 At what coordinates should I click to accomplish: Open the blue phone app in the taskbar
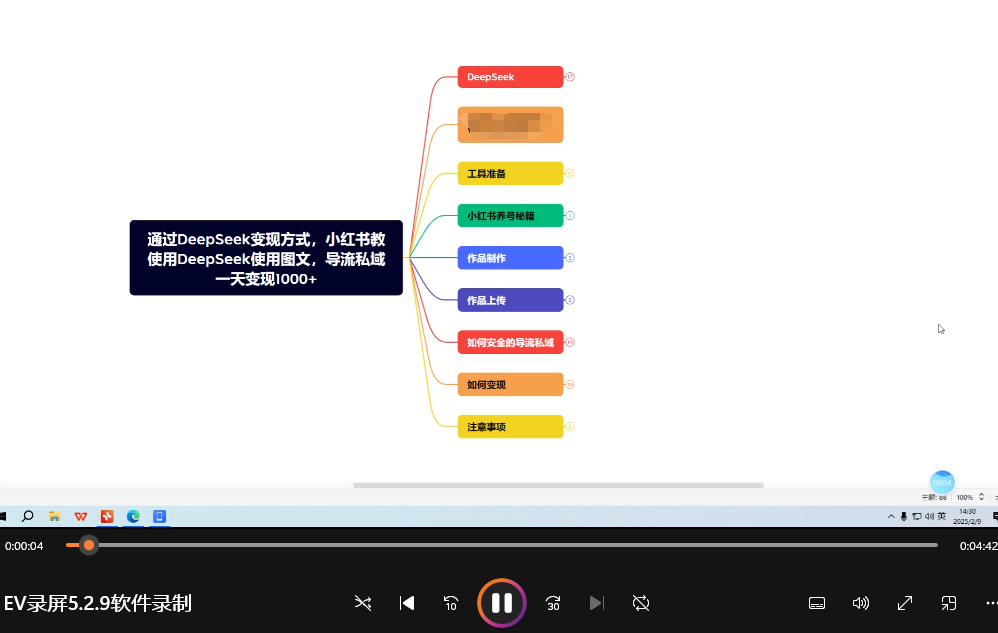(159, 516)
